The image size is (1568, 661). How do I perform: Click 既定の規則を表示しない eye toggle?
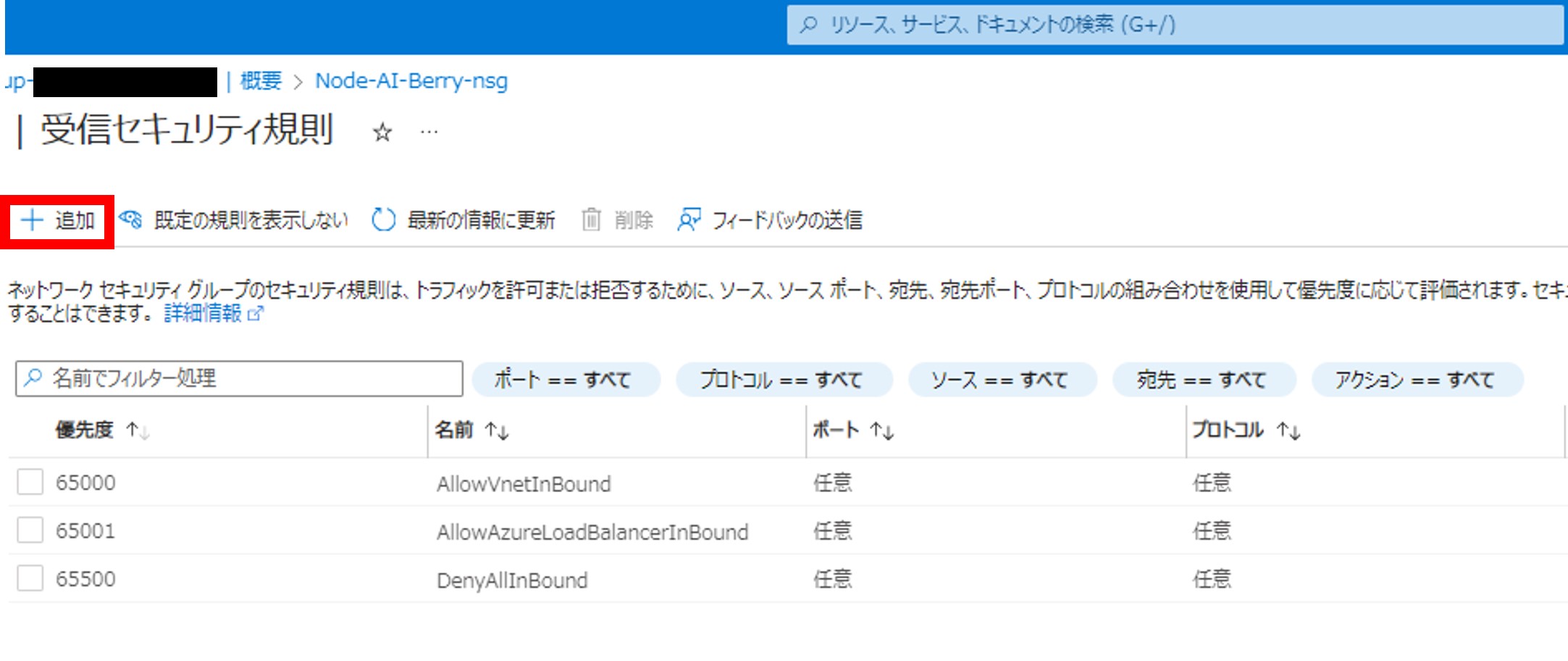[x=233, y=220]
